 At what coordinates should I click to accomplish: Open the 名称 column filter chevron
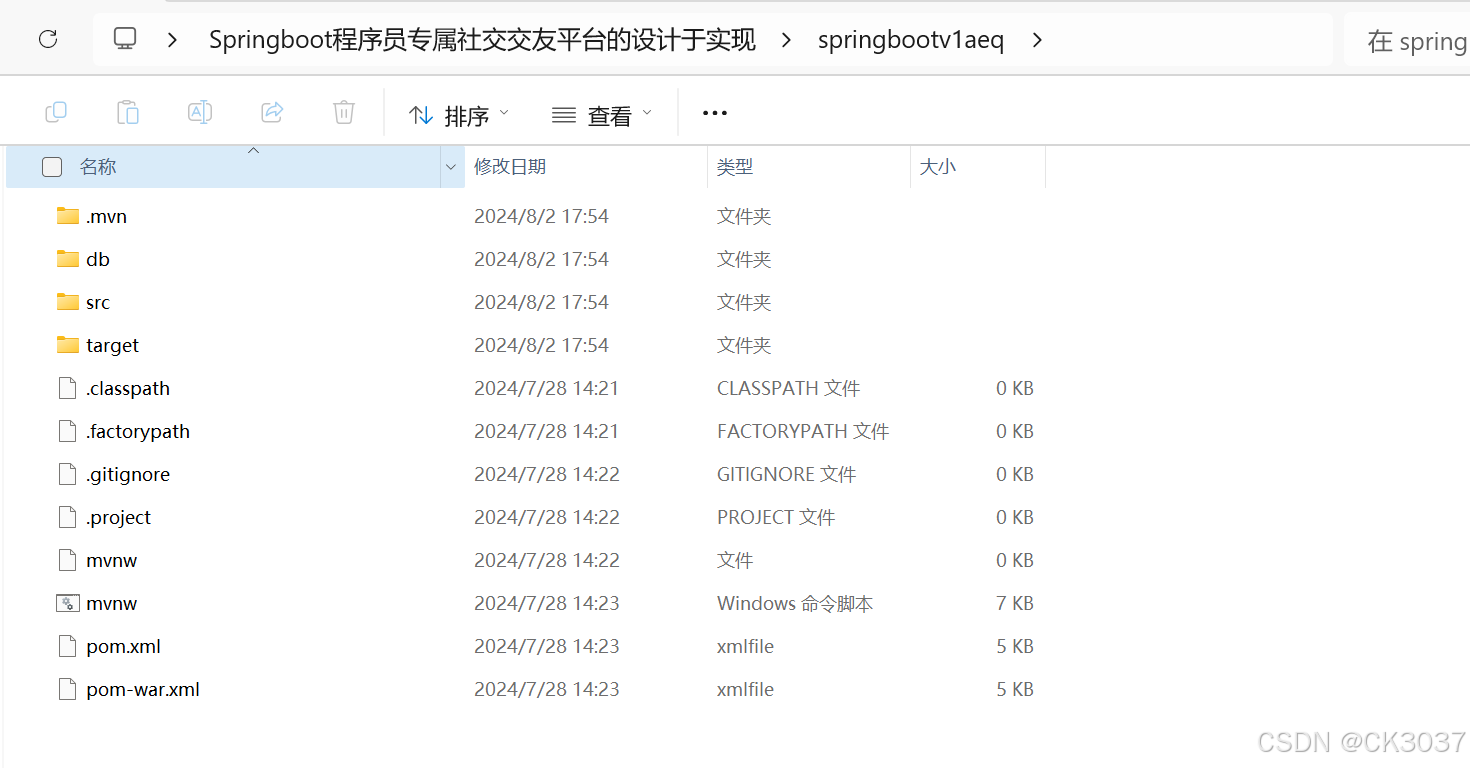[x=451, y=166]
